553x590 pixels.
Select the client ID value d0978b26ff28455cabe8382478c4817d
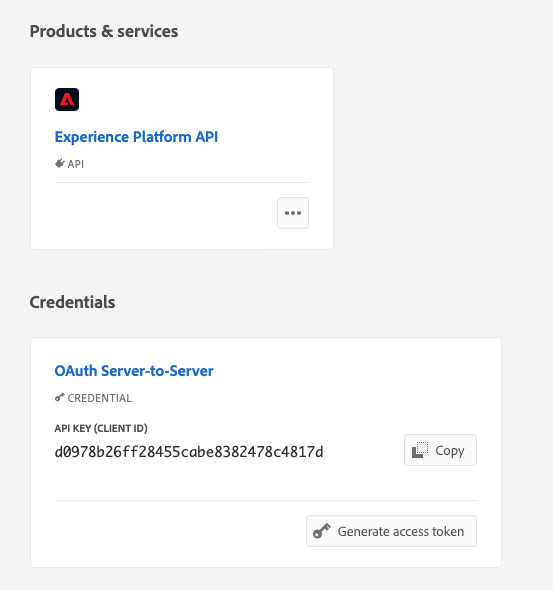189,452
